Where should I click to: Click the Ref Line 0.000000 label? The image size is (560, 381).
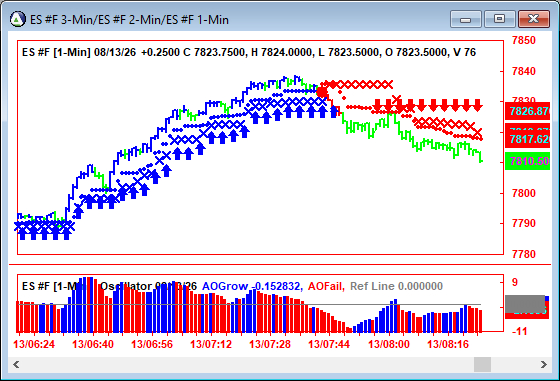coord(396,286)
